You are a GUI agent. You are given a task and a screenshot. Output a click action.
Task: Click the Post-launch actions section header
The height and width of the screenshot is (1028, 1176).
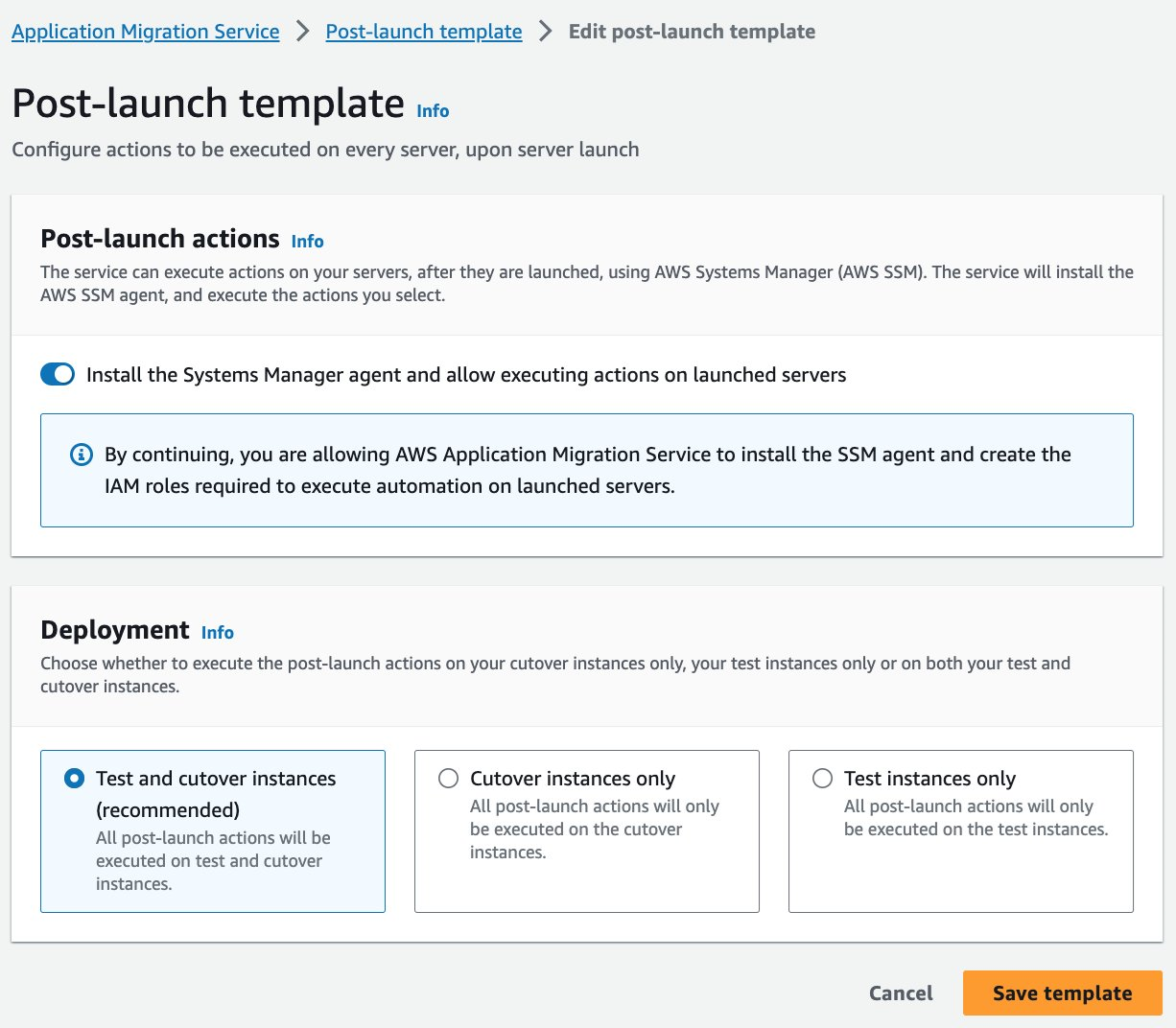click(x=159, y=239)
